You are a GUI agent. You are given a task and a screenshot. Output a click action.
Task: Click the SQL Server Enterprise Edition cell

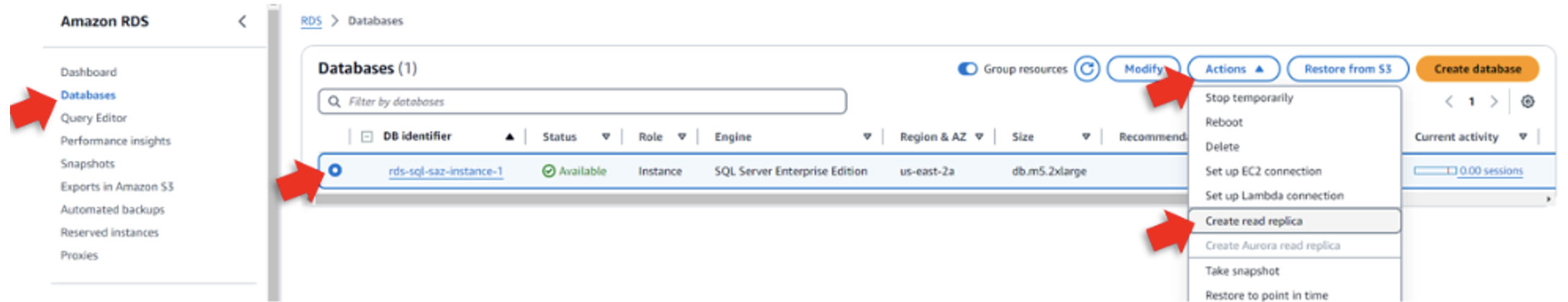tap(790, 171)
